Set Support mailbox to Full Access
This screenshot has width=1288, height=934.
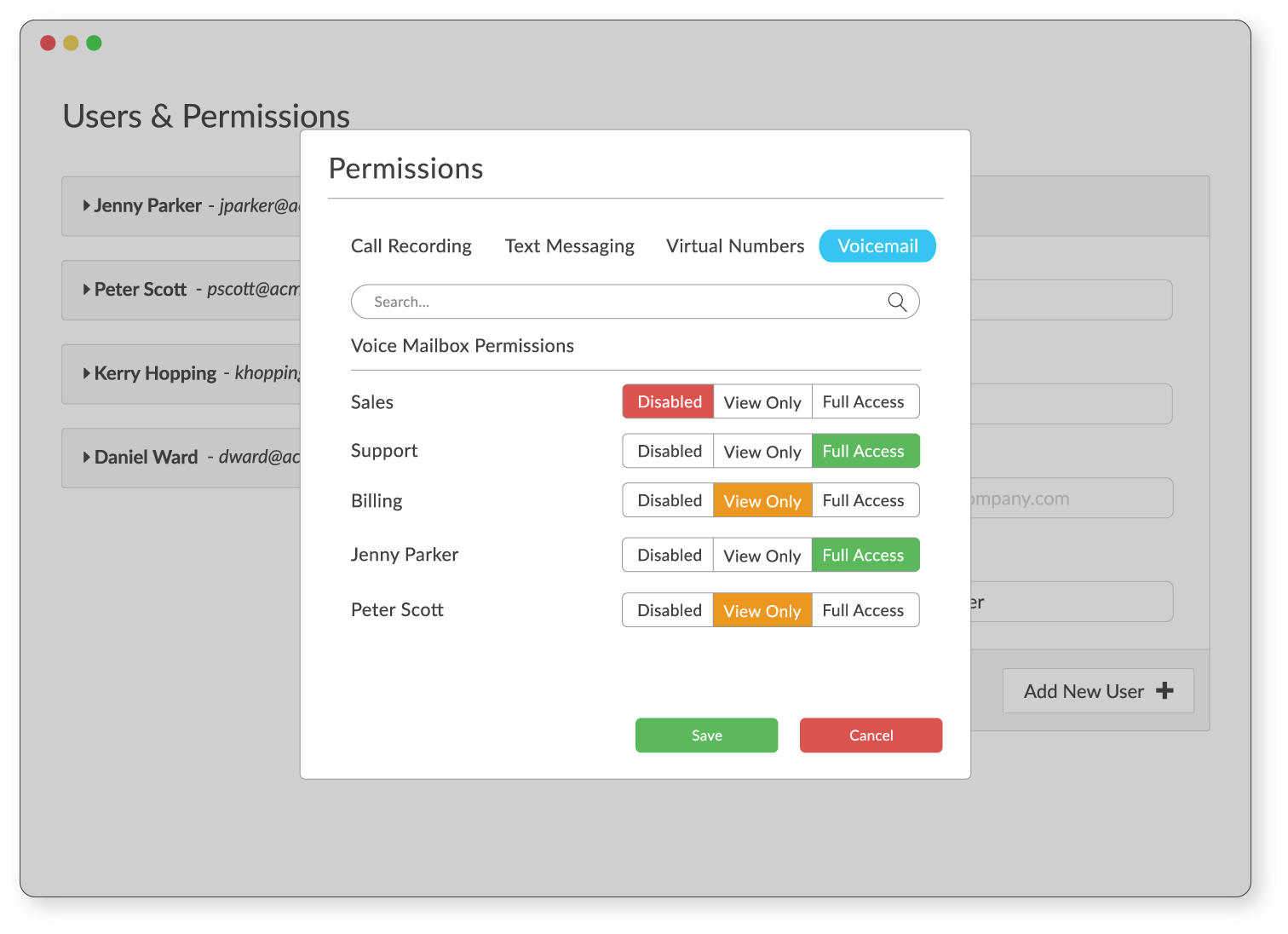pos(865,451)
